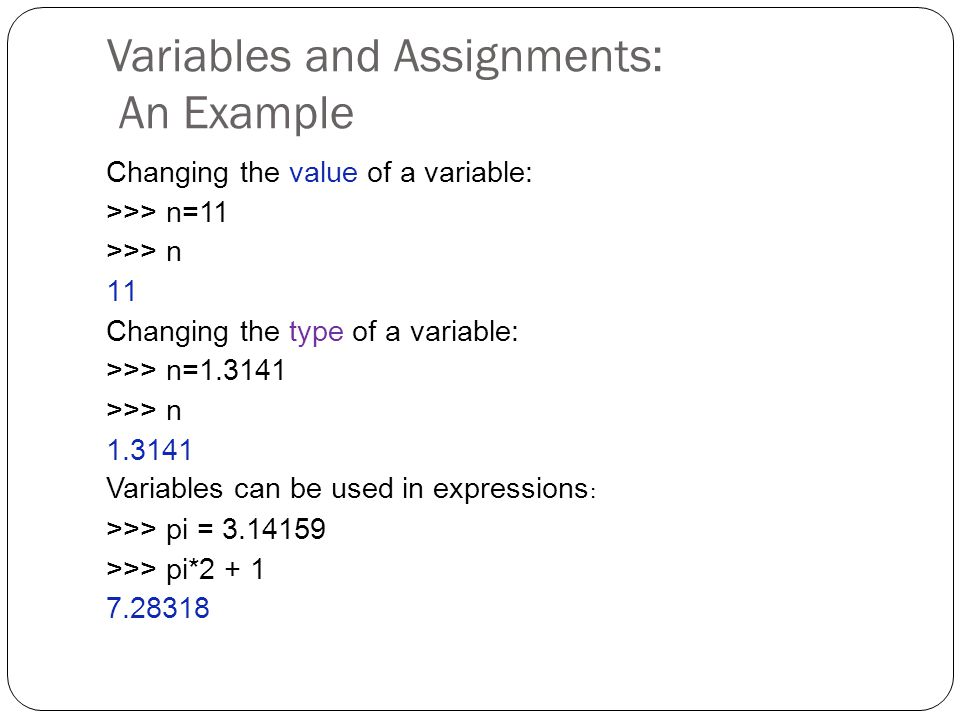Click the line '>>> n=11'
Image resolution: width=960 pixels, height=720 pixels.
[x=167, y=212]
